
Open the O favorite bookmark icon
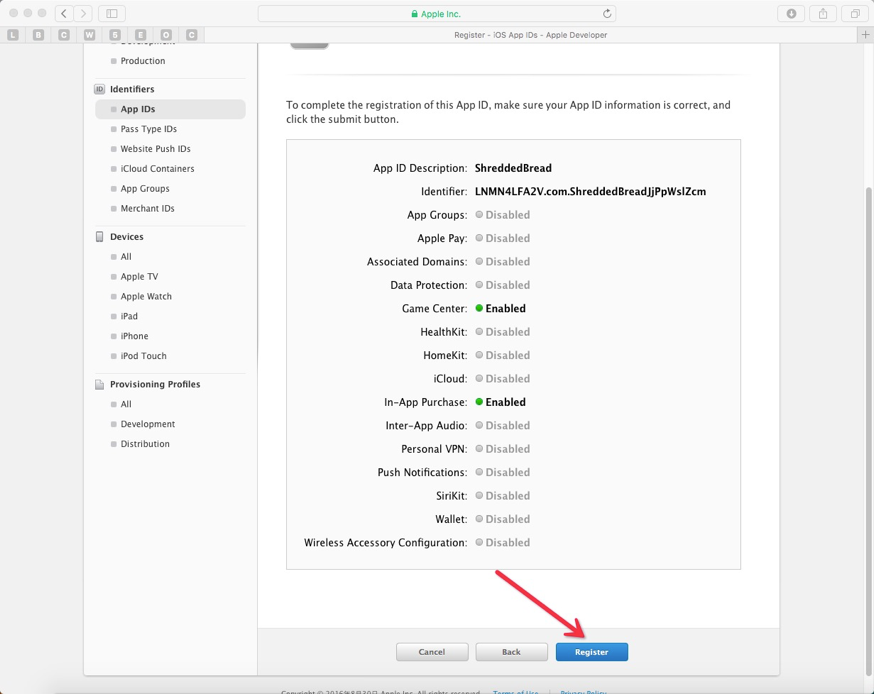tap(166, 35)
